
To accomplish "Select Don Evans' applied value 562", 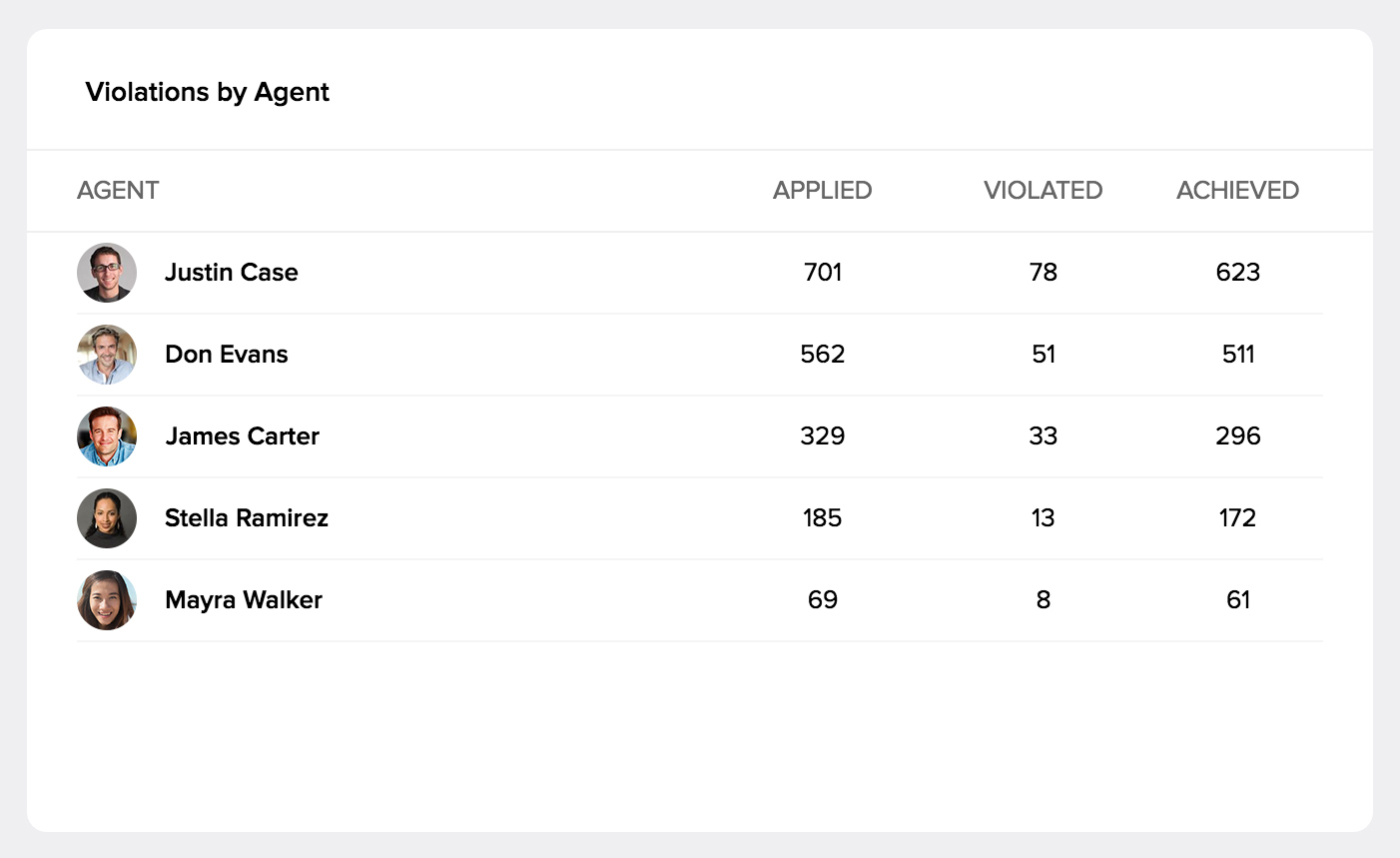I will tap(822, 355).
